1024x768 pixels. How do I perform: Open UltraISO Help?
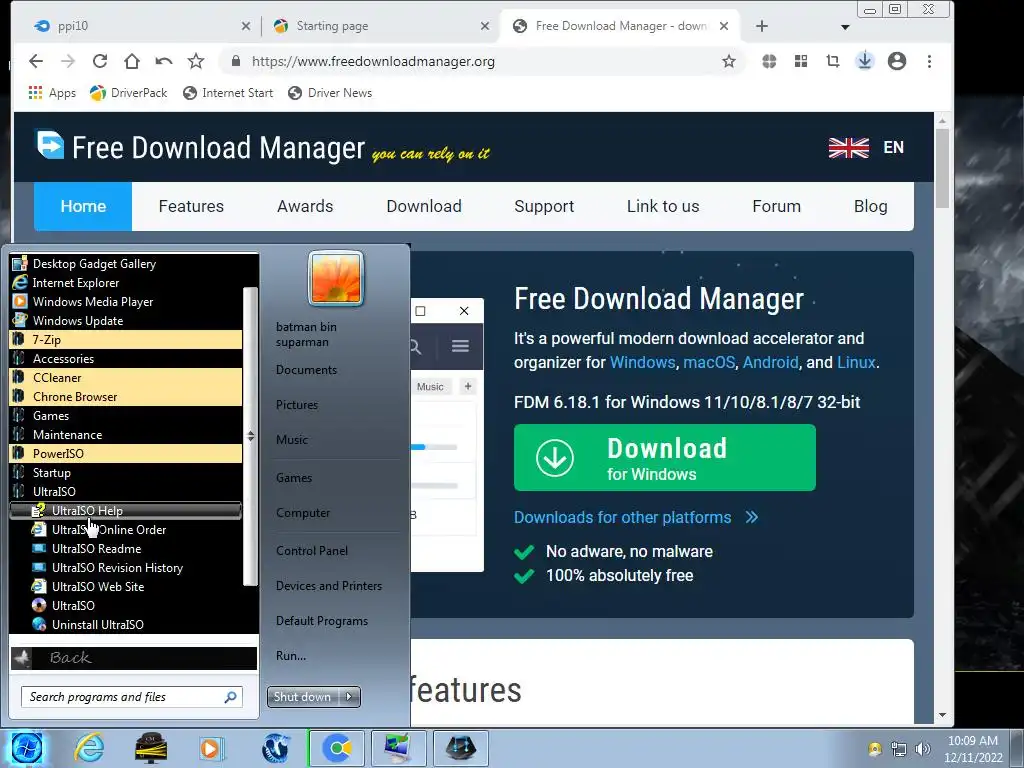pos(125,511)
